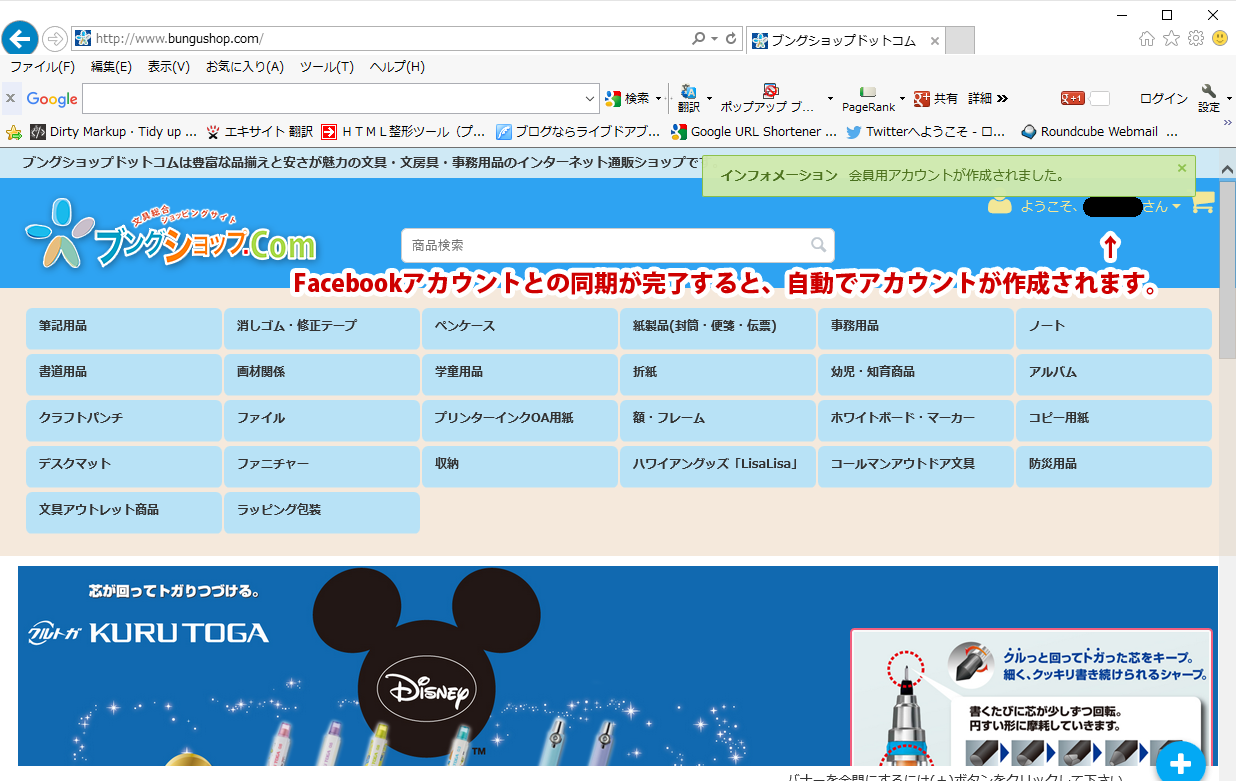Click the blue plus floating button

pos(1181,765)
